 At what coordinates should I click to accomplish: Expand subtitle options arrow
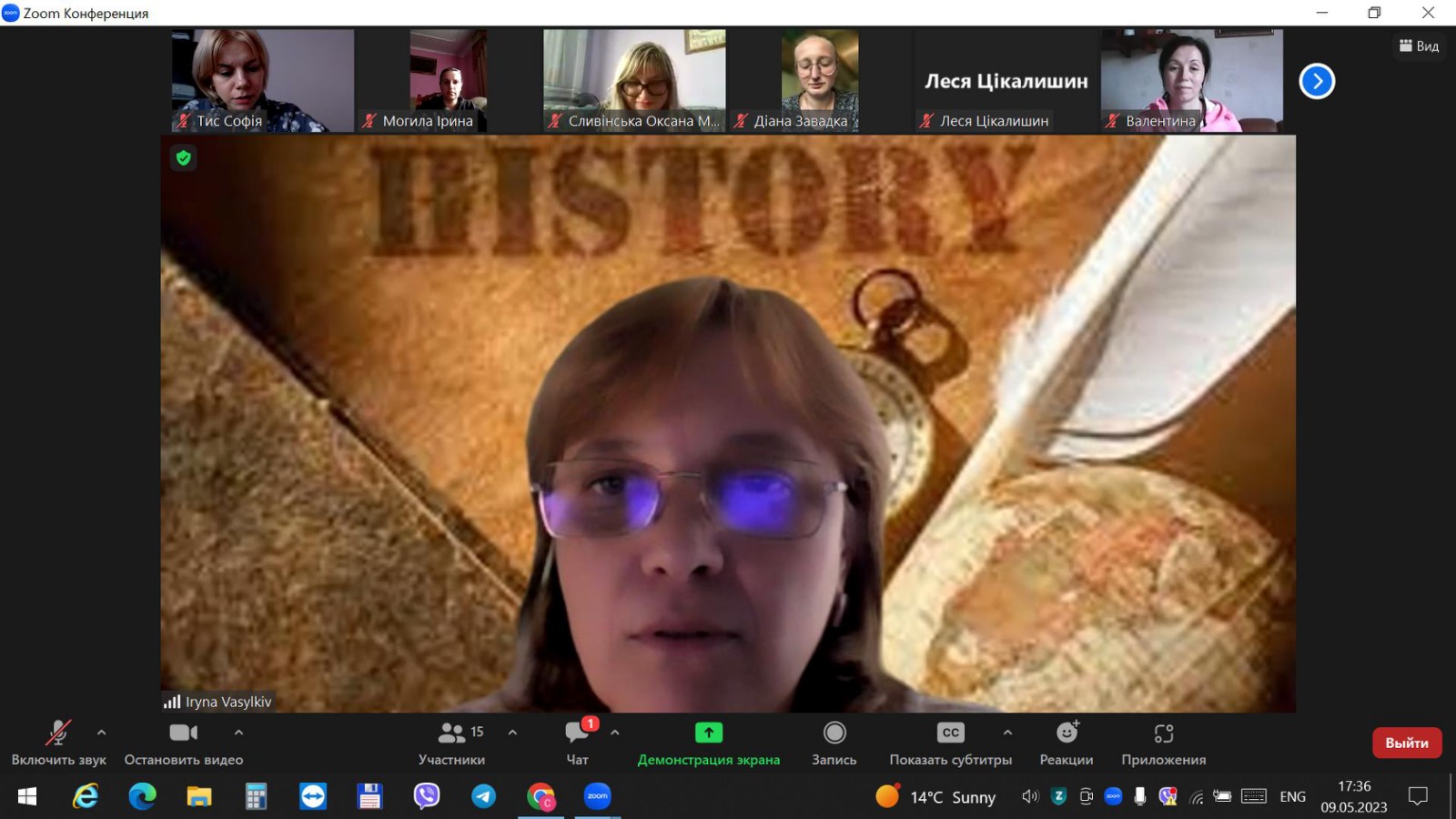click(x=1007, y=733)
